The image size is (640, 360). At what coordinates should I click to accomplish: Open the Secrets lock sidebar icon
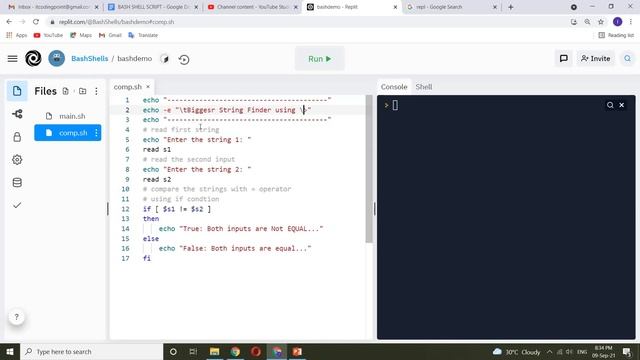click(x=17, y=137)
